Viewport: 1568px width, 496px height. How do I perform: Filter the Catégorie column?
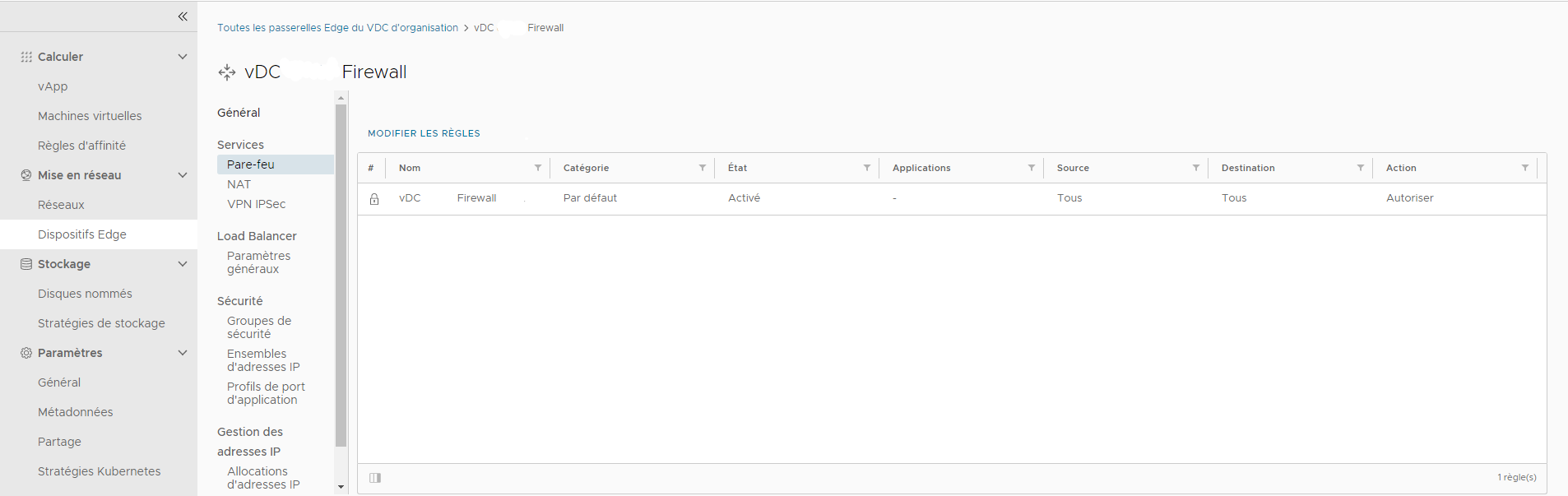(703, 168)
